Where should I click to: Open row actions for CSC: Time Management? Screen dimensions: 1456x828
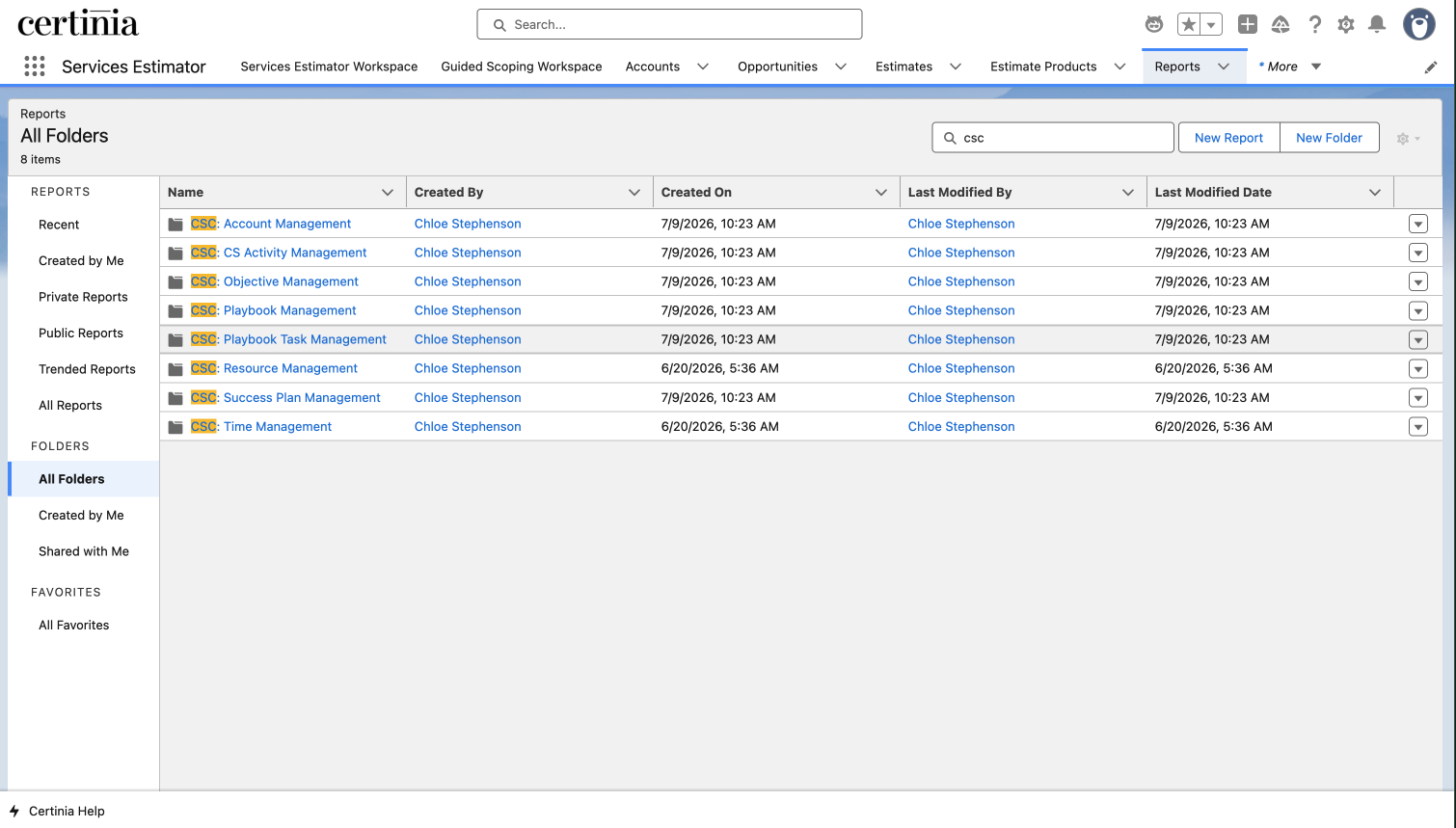tap(1417, 426)
